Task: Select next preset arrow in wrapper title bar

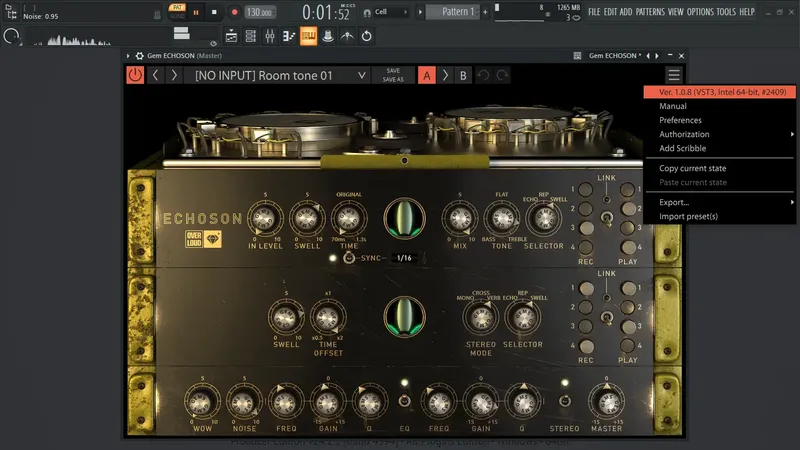Action: click(x=657, y=56)
